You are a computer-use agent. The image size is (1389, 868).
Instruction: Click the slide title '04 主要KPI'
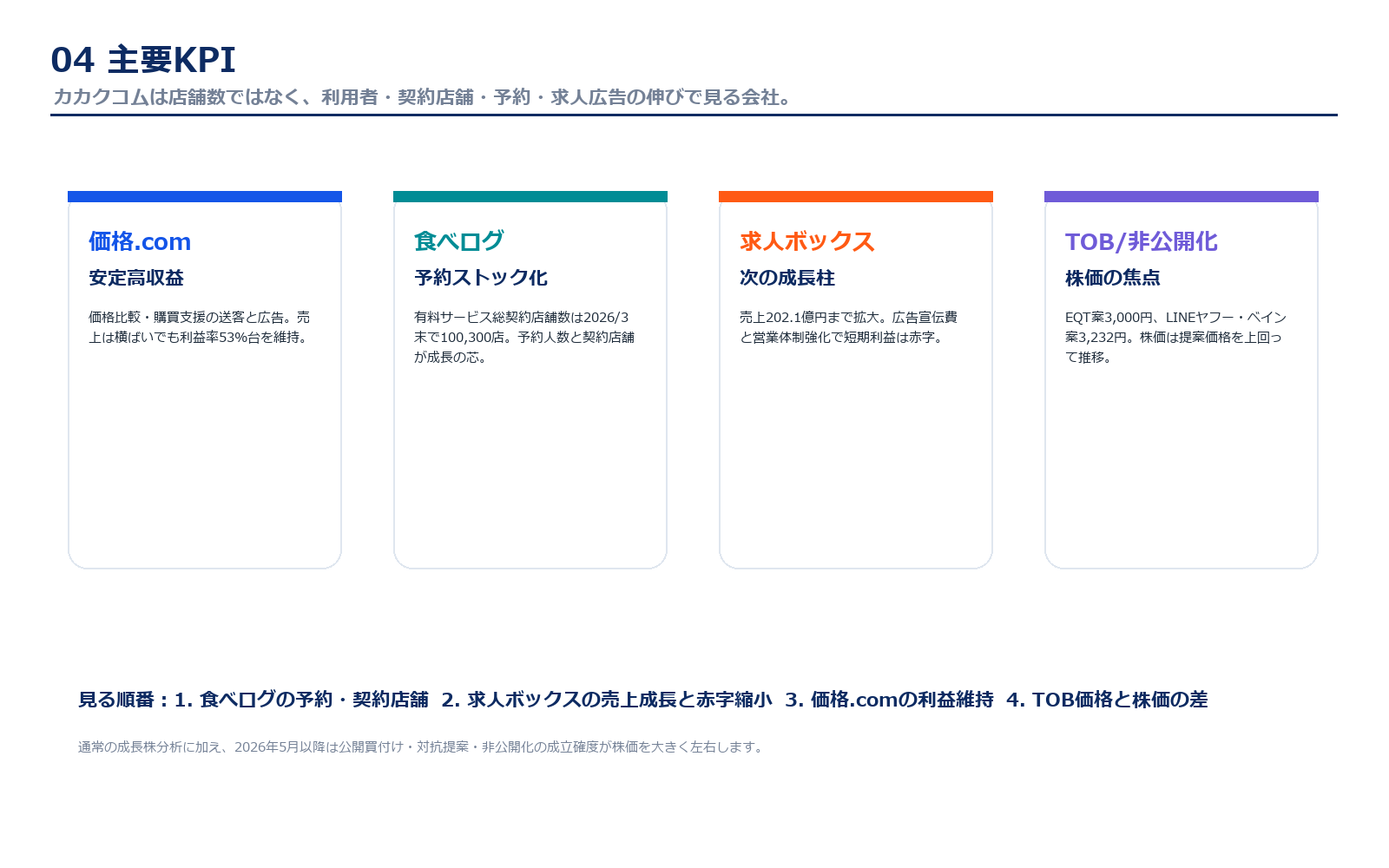pyautogui.click(x=143, y=60)
